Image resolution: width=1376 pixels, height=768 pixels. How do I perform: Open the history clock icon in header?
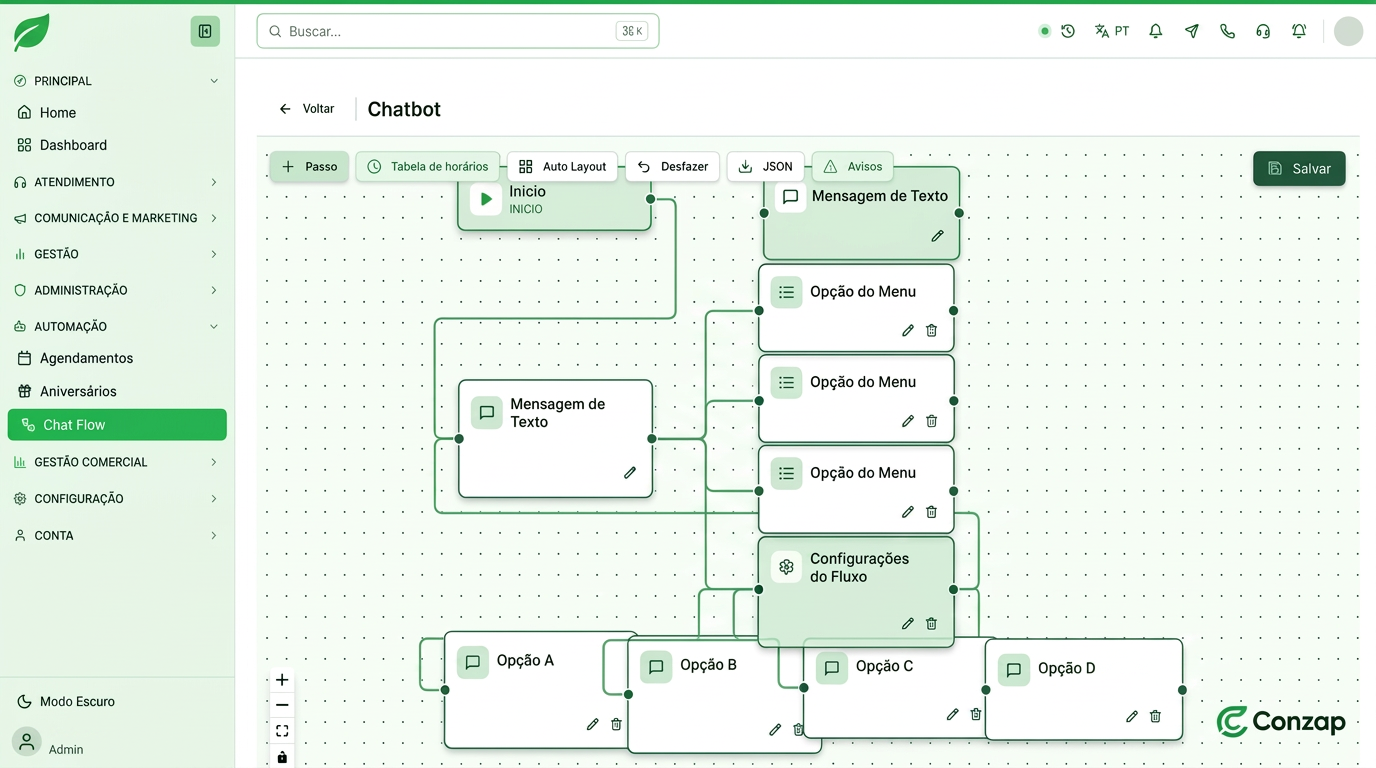(x=1068, y=31)
